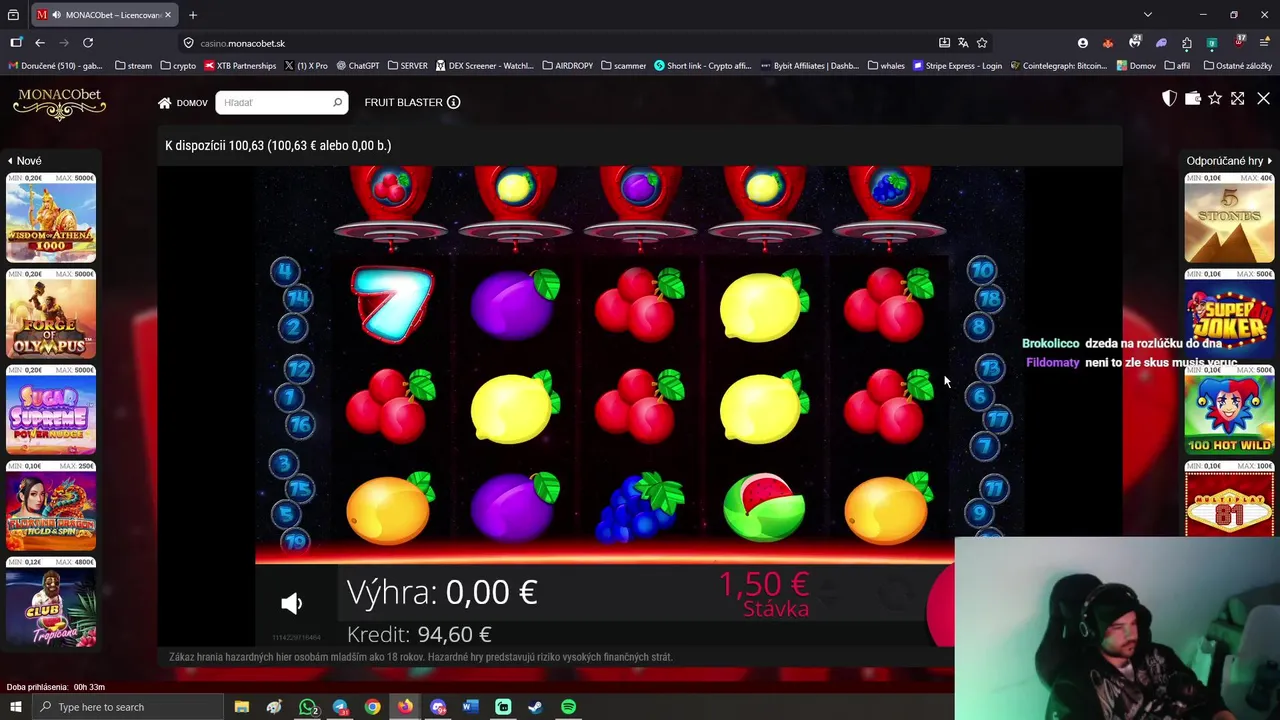Toggle game fullscreen expand icon
The image size is (1280, 720).
[x=1238, y=98]
